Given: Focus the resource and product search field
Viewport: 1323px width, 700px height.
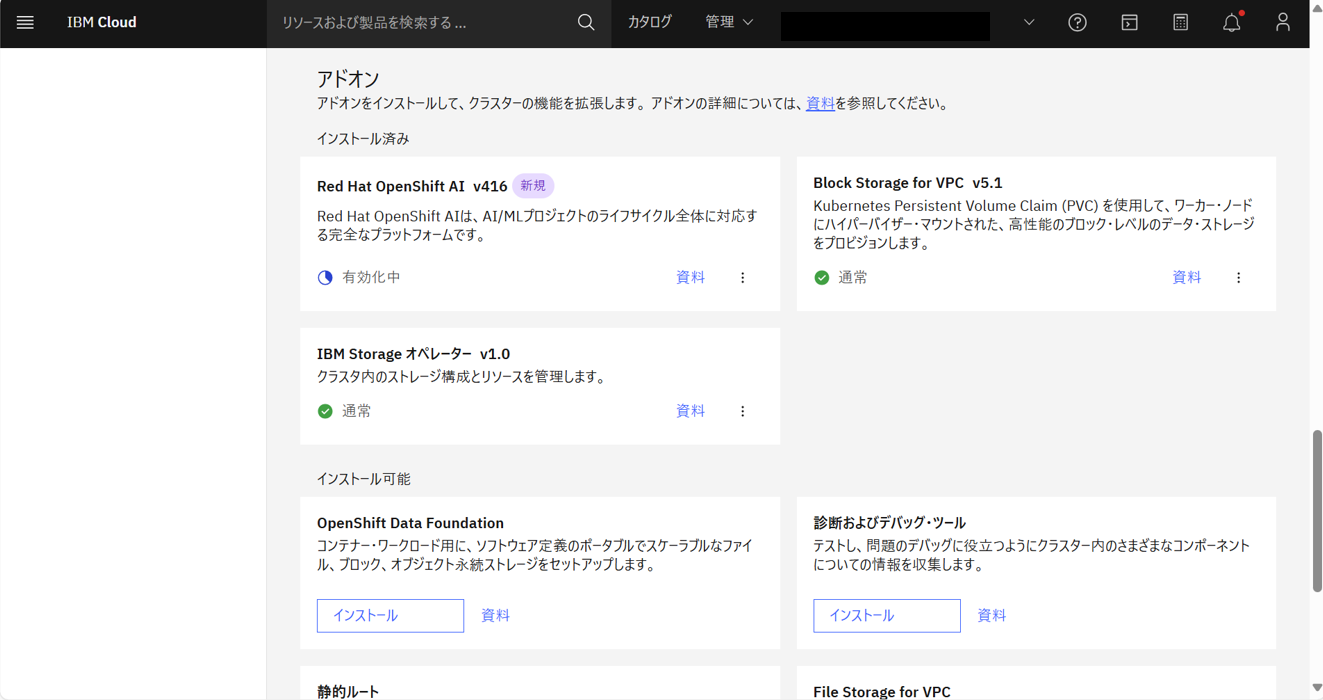Looking at the screenshot, I should (425, 22).
